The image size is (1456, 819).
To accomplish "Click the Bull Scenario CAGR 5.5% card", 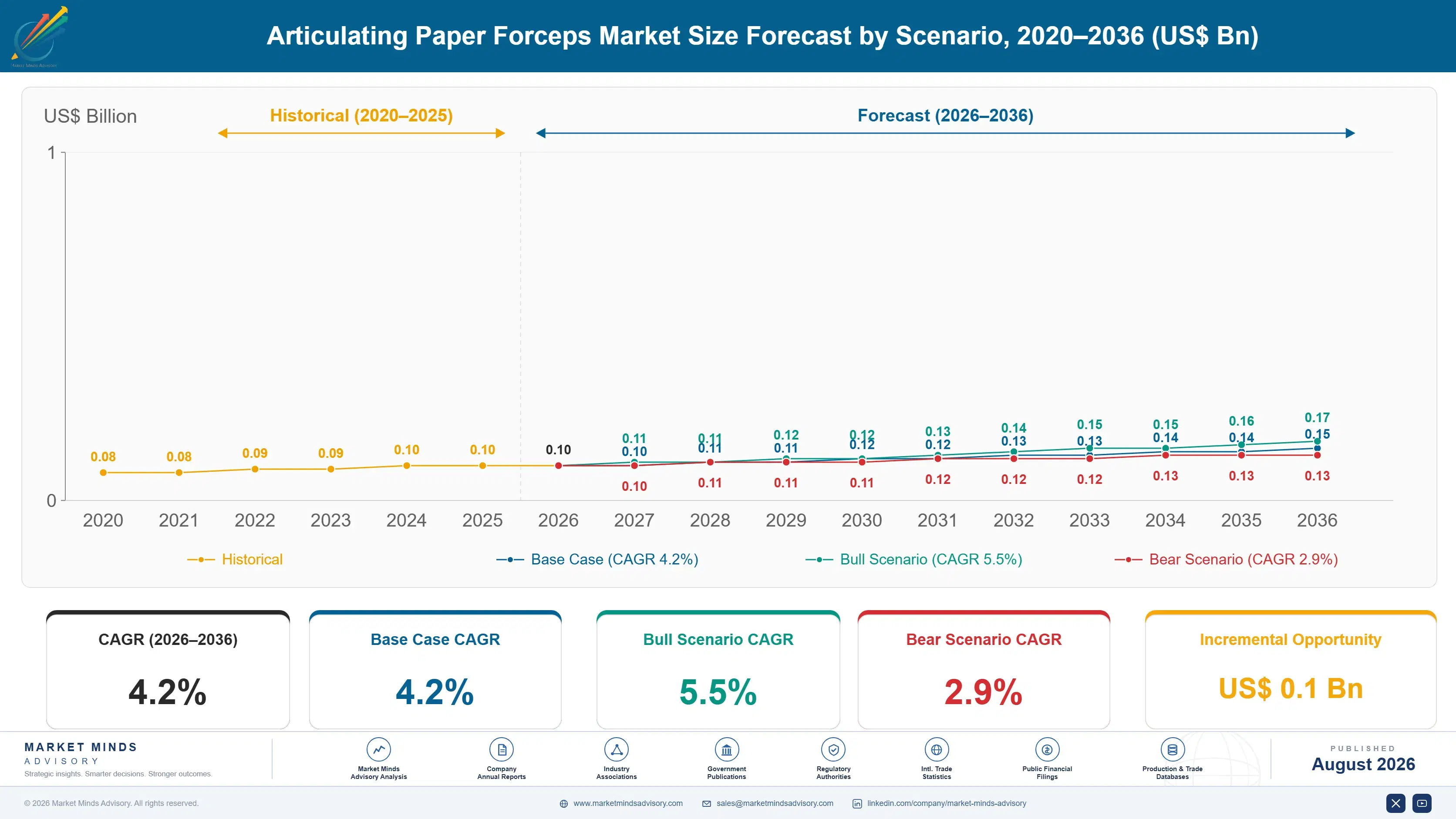I will coord(718,670).
